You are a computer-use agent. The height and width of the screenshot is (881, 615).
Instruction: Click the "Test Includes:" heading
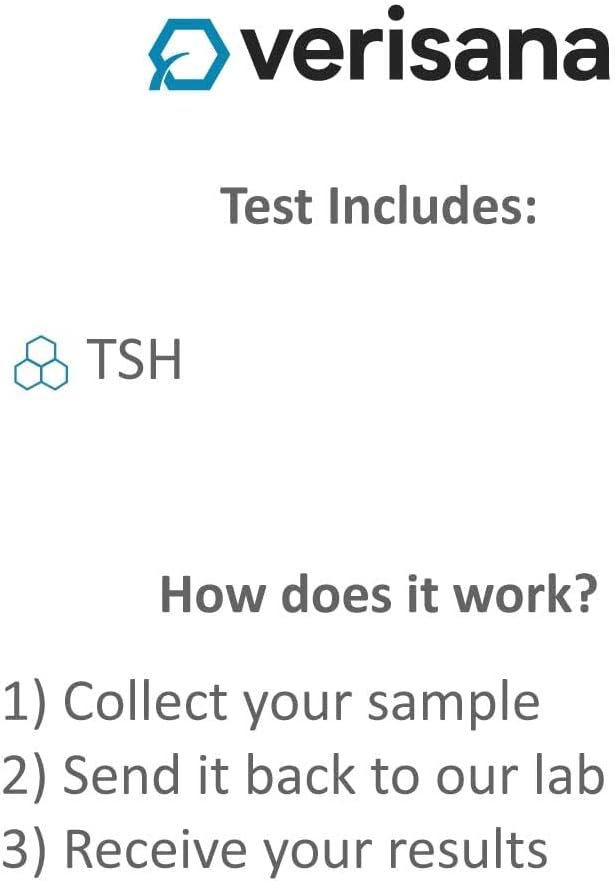[379, 205]
